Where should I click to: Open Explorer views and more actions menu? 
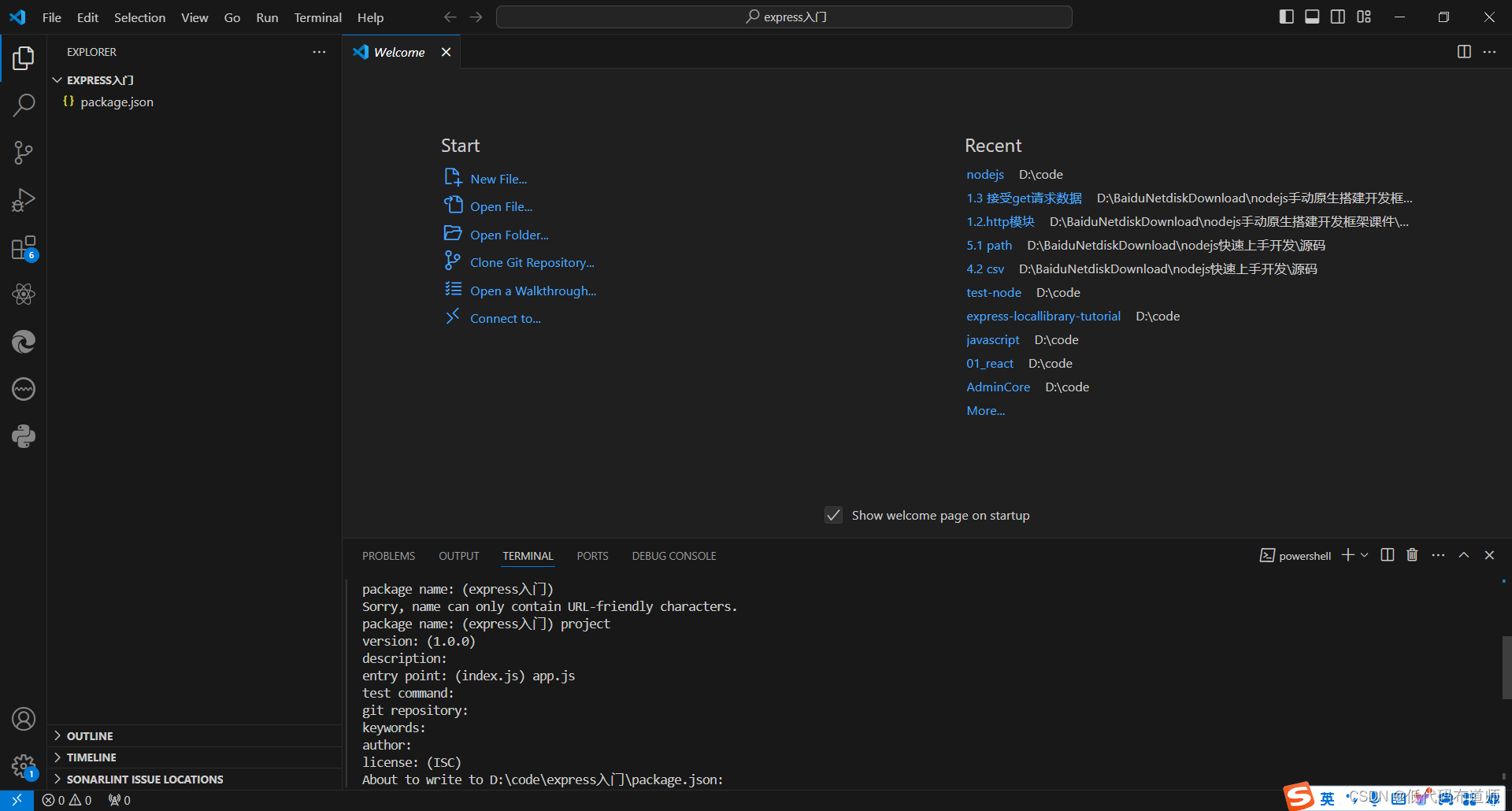[319, 52]
